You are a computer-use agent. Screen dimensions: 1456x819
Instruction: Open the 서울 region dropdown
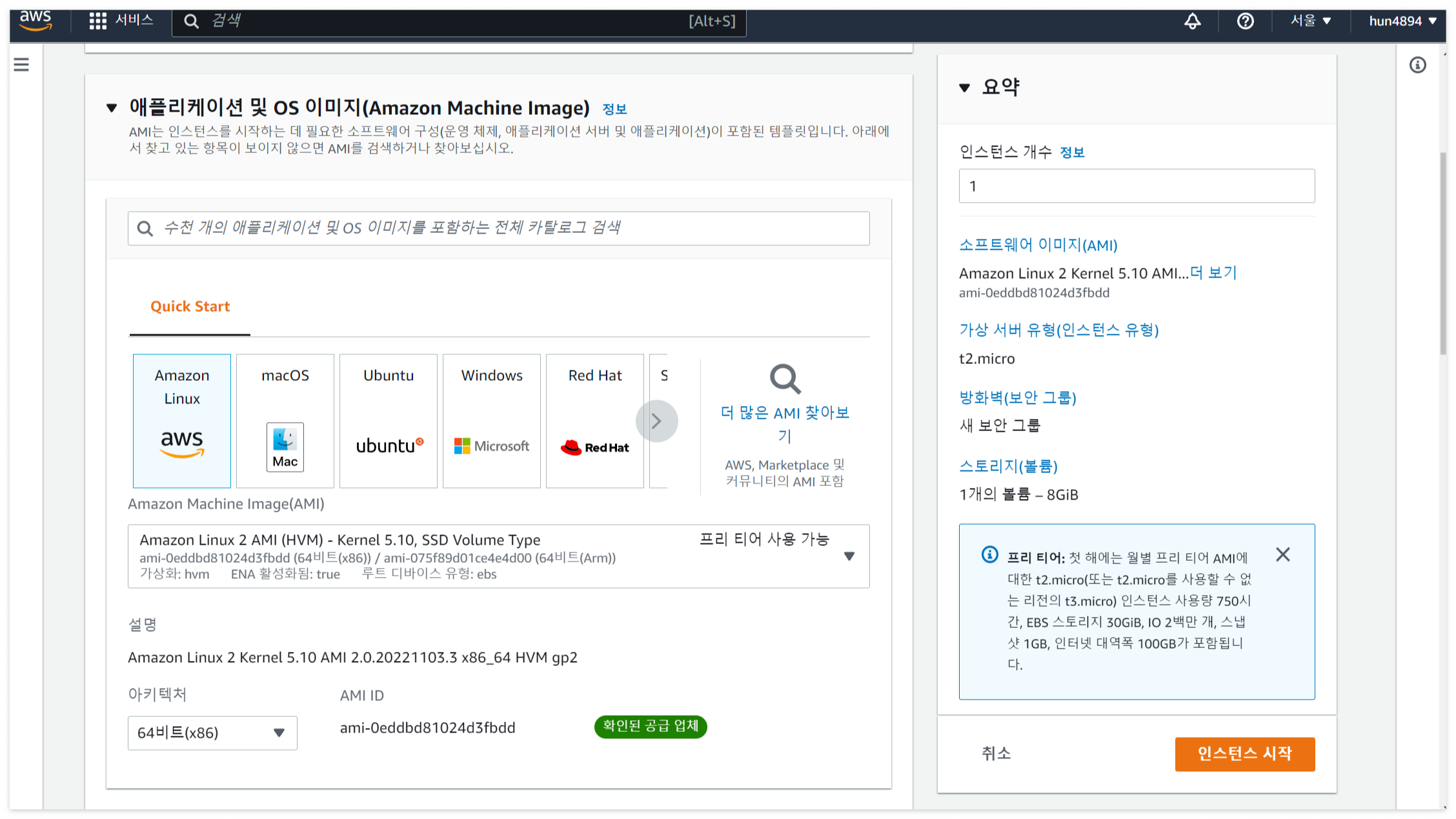[1311, 21]
